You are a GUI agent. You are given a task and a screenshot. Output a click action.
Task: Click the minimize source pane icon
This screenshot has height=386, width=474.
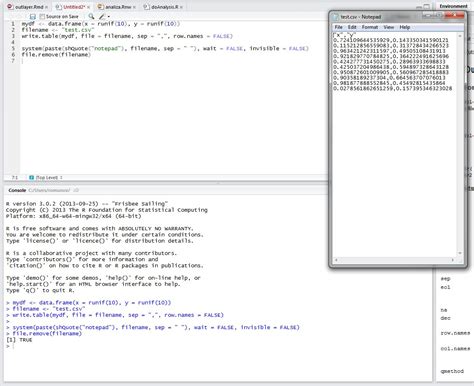coord(419,7)
